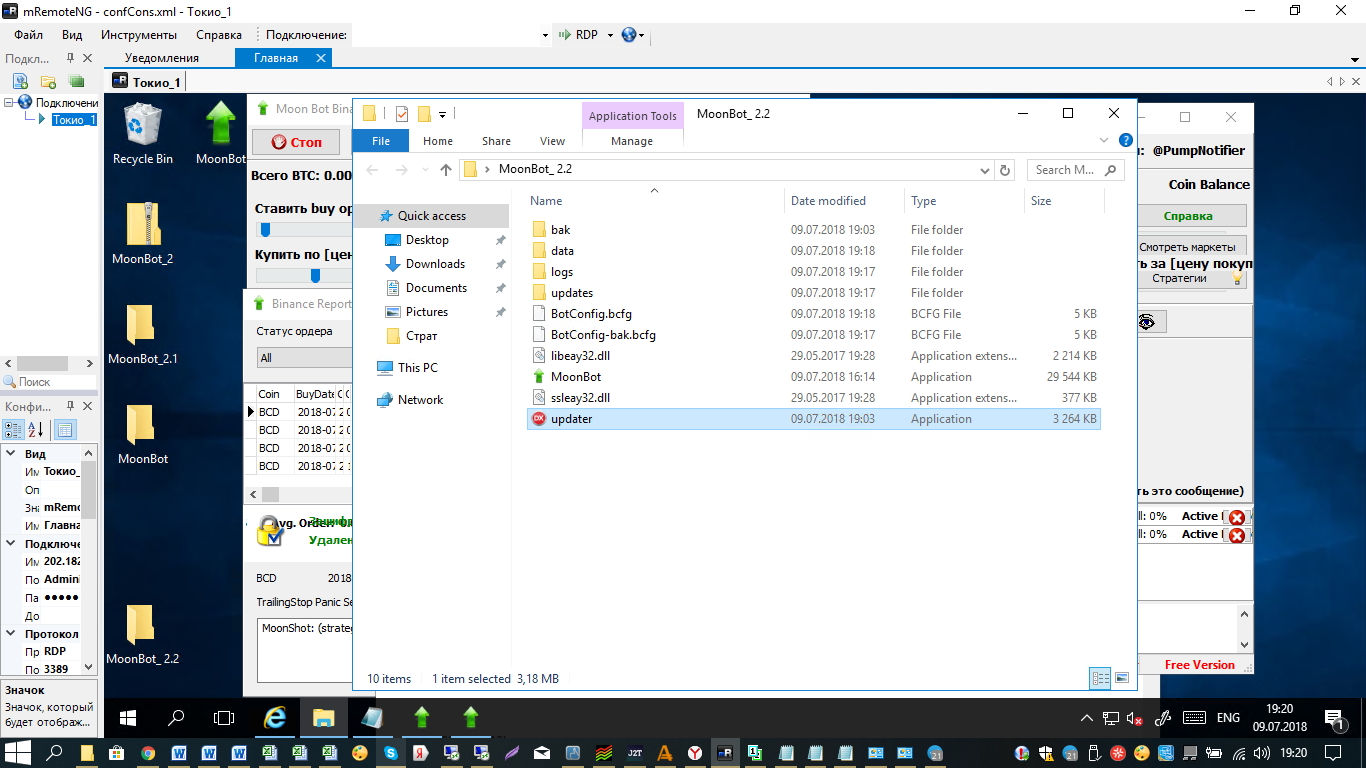Expand the Explorer ribbon with the chevron
Image resolution: width=1366 pixels, height=768 pixels.
click(1104, 141)
